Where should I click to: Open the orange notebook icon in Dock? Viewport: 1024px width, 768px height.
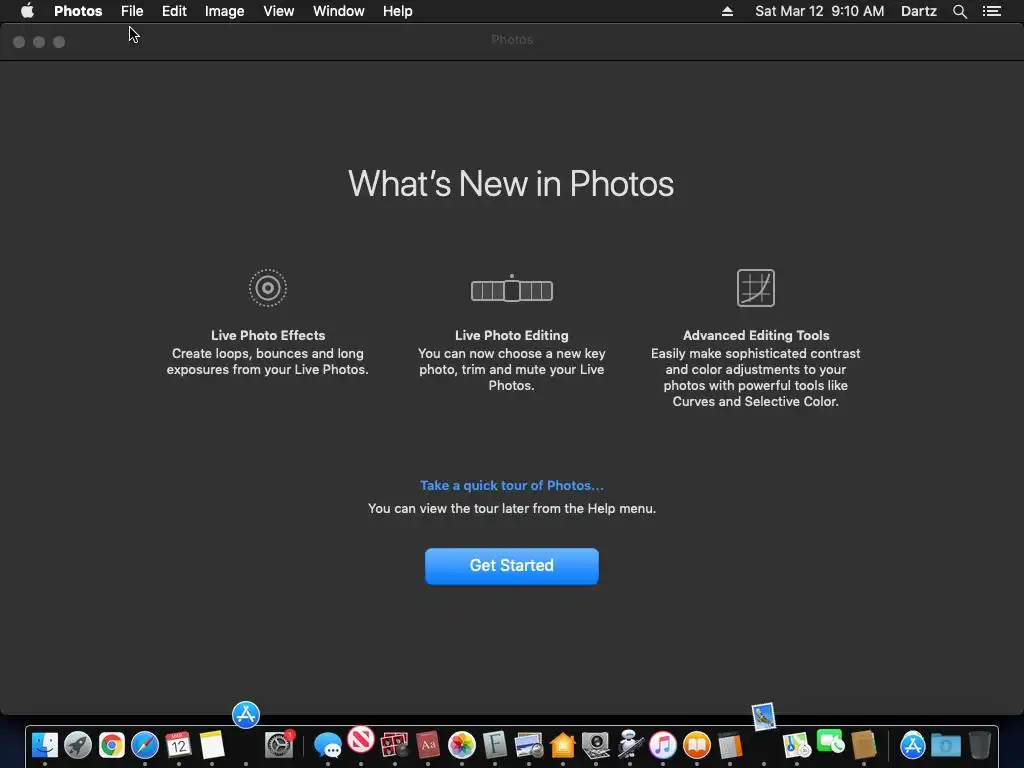pyautogui.click(x=730, y=744)
